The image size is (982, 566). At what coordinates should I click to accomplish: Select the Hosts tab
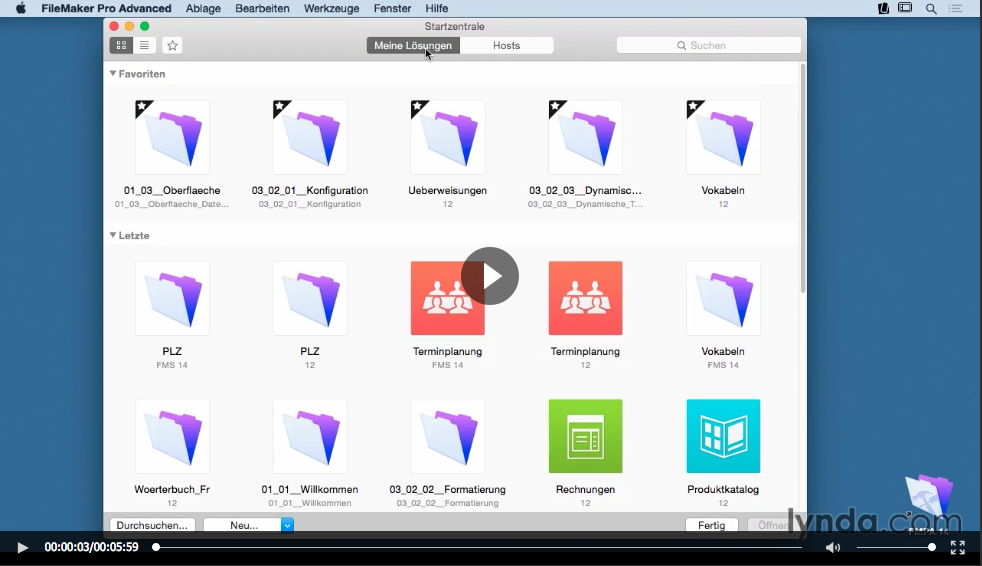point(506,45)
